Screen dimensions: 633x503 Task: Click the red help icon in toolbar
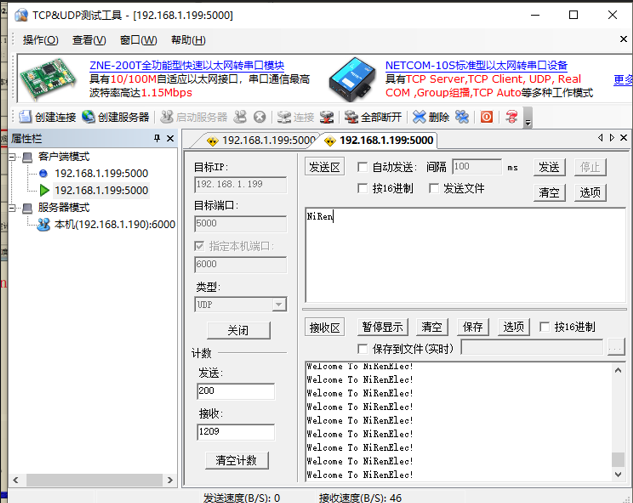pyautogui.click(x=511, y=117)
